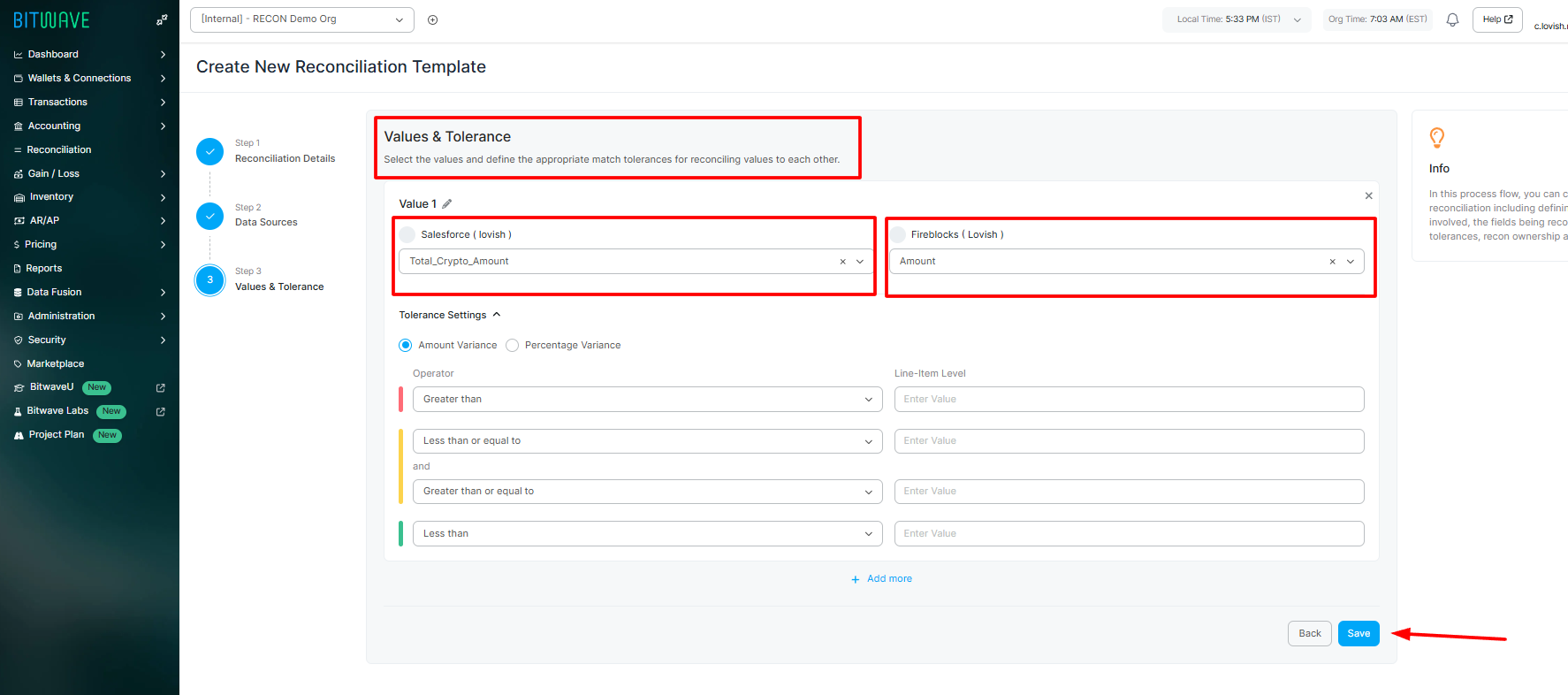
Task: Click the Back button
Action: [x=1310, y=633]
